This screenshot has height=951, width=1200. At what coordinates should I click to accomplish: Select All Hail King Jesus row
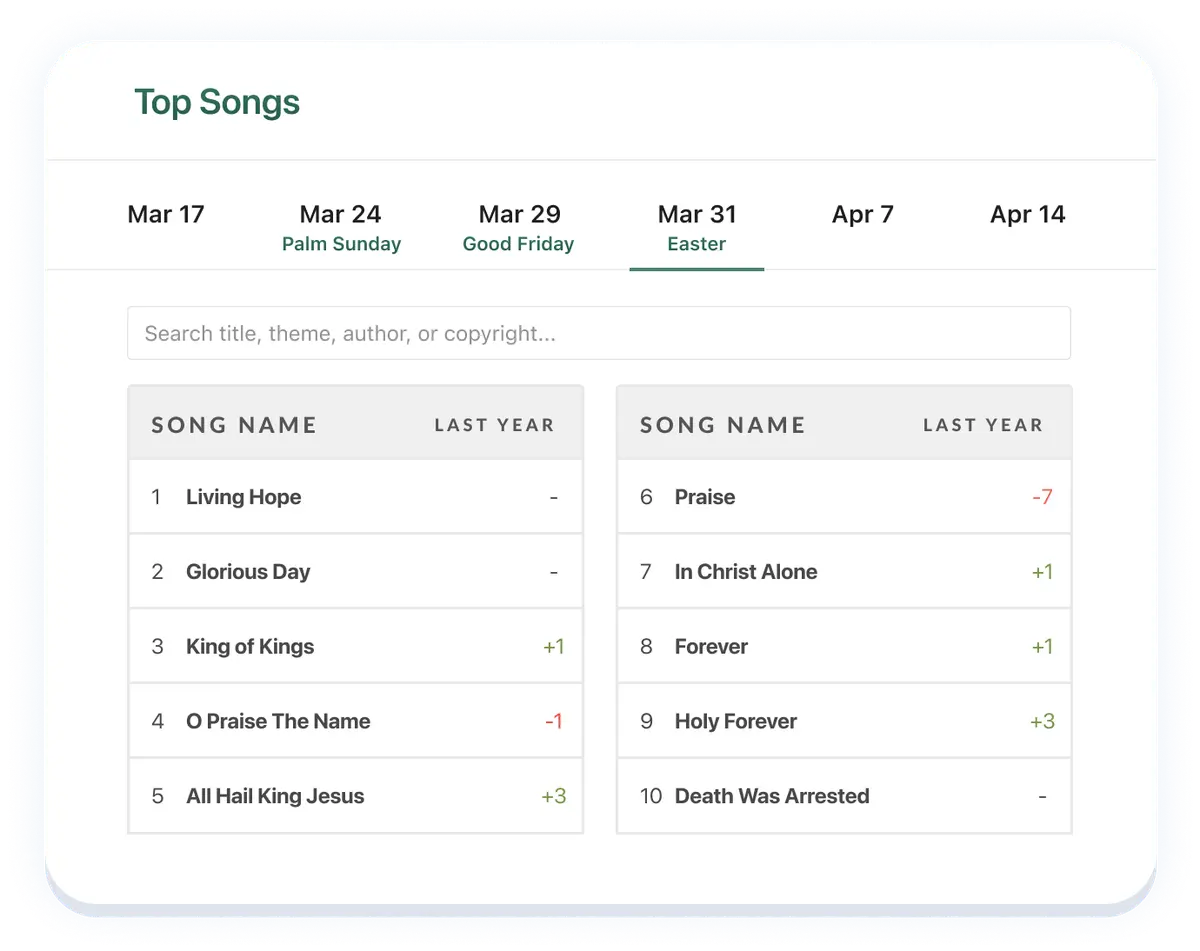(x=355, y=797)
